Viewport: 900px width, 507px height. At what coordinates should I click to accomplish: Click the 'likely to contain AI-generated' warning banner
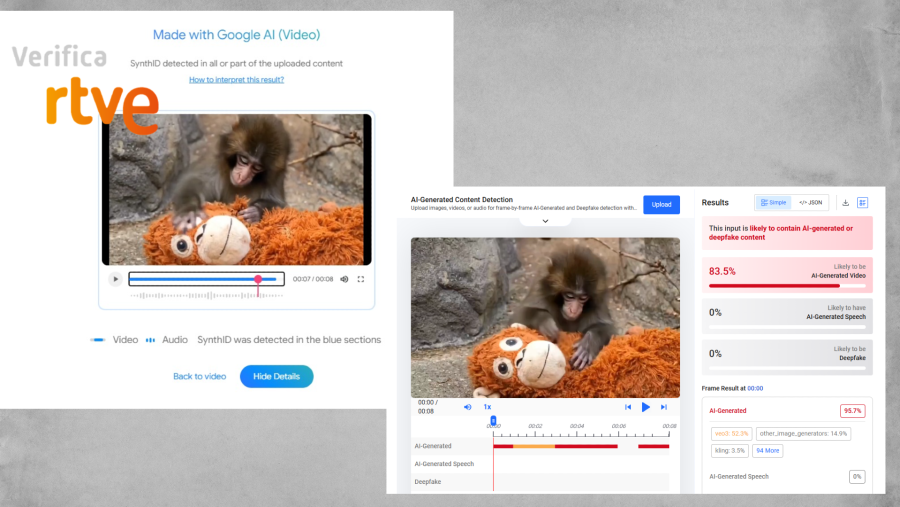coord(787,233)
